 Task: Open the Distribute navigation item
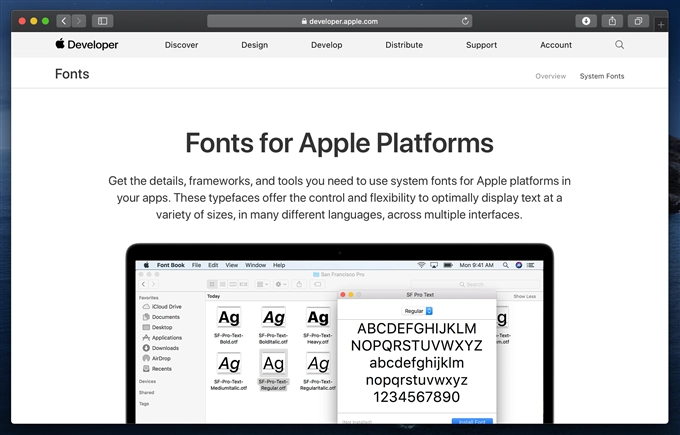[x=404, y=45]
